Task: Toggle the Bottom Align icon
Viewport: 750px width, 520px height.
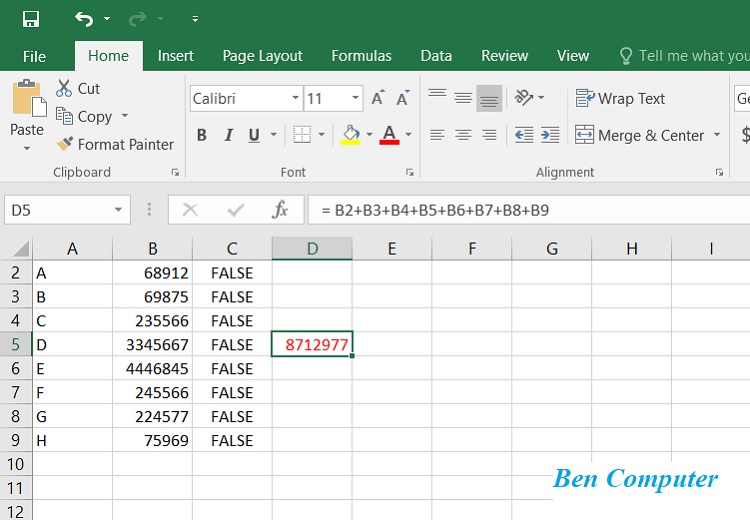Action: click(x=489, y=98)
